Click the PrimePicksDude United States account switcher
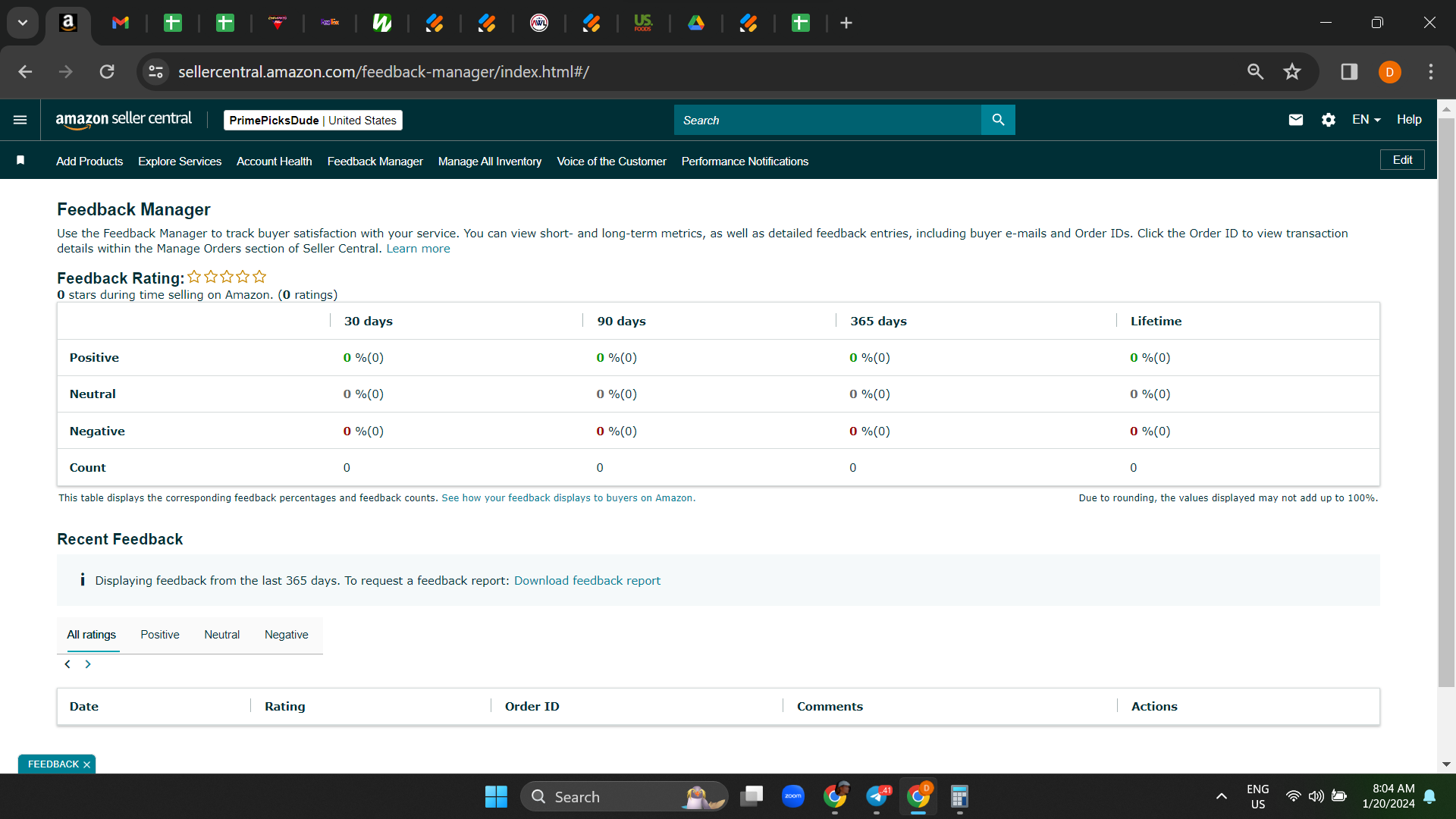The width and height of the screenshot is (1456, 819). click(313, 120)
